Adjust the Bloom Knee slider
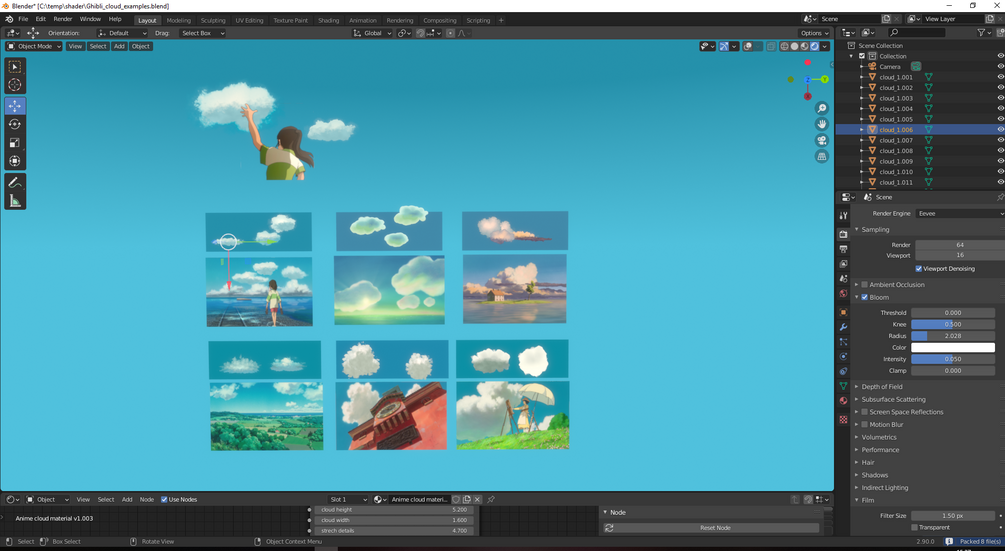Viewport: 1005px width, 551px height. 952,324
